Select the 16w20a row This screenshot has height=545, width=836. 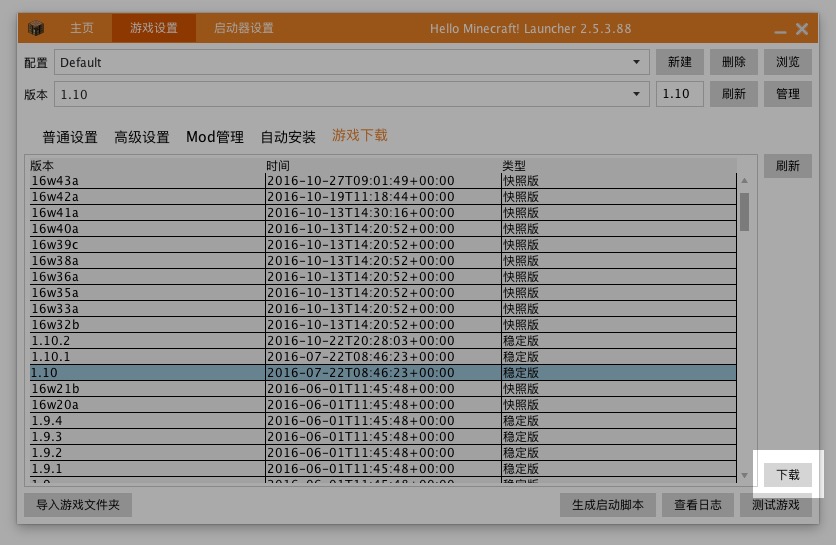point(383,404)
